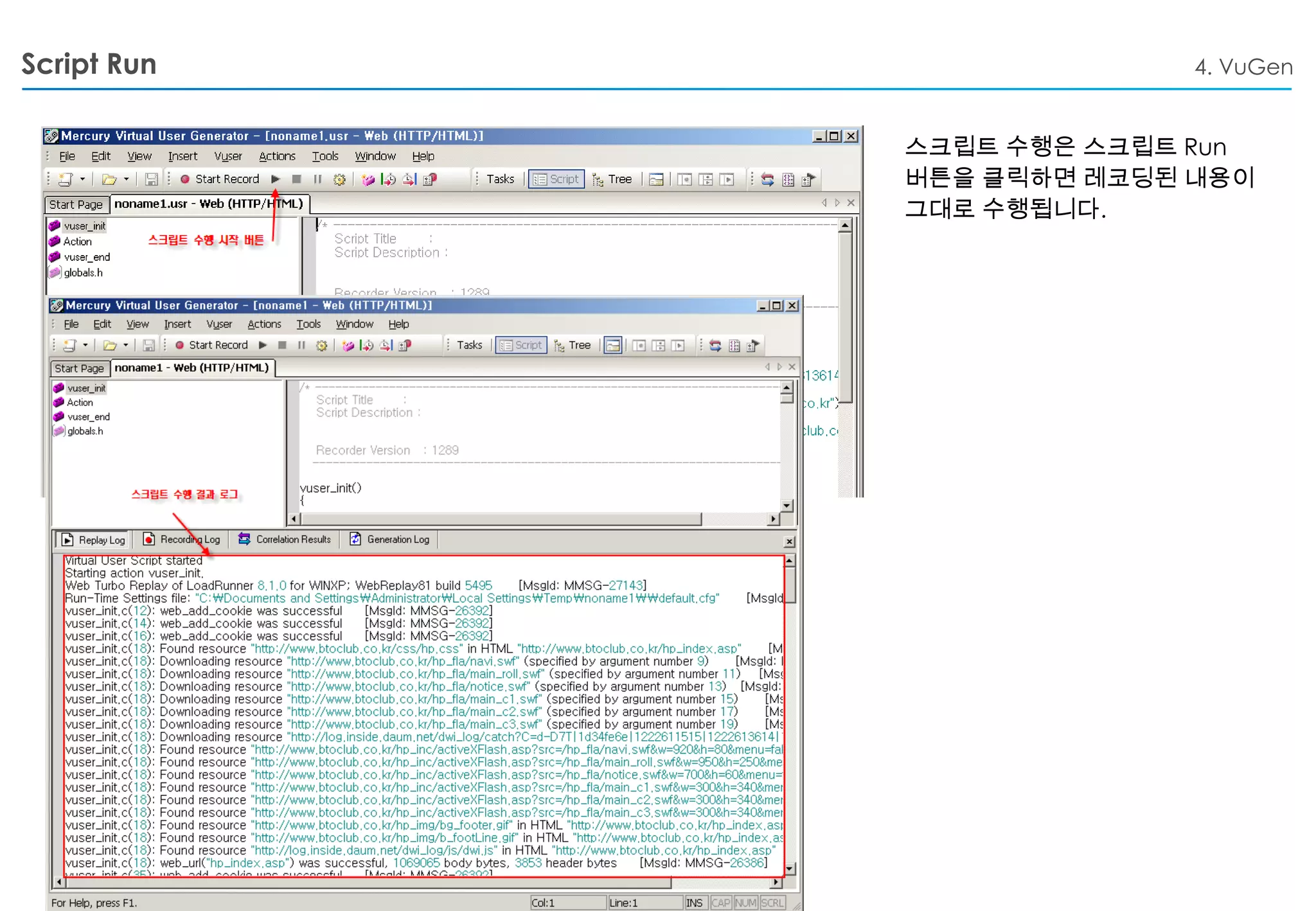1316x911 pixels.
Task: Expand the Open dropdown arrow in front noname1 toolbar
Action: point(125,345)
